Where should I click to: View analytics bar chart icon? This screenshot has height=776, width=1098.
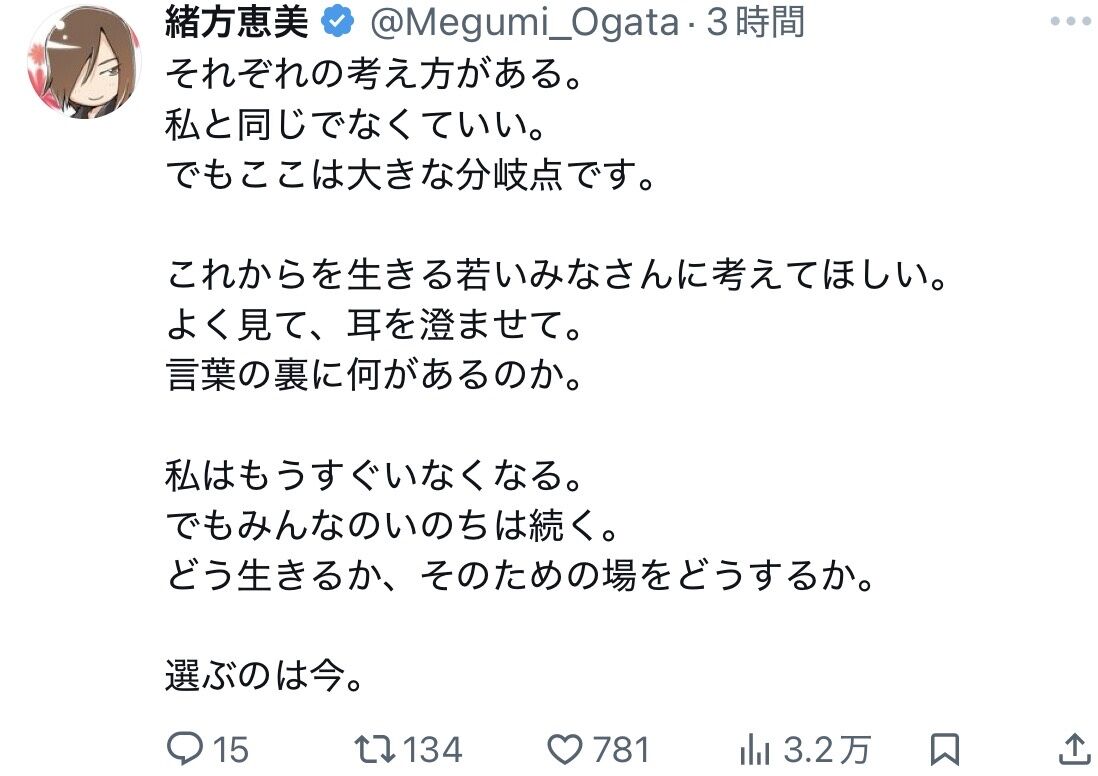pos(755,749)
